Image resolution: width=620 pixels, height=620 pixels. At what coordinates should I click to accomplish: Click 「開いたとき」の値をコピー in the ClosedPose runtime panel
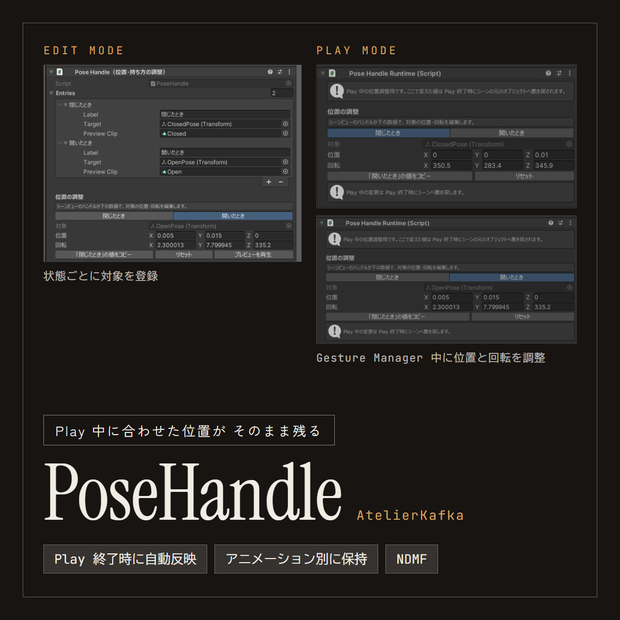click(x=400, y=176)
